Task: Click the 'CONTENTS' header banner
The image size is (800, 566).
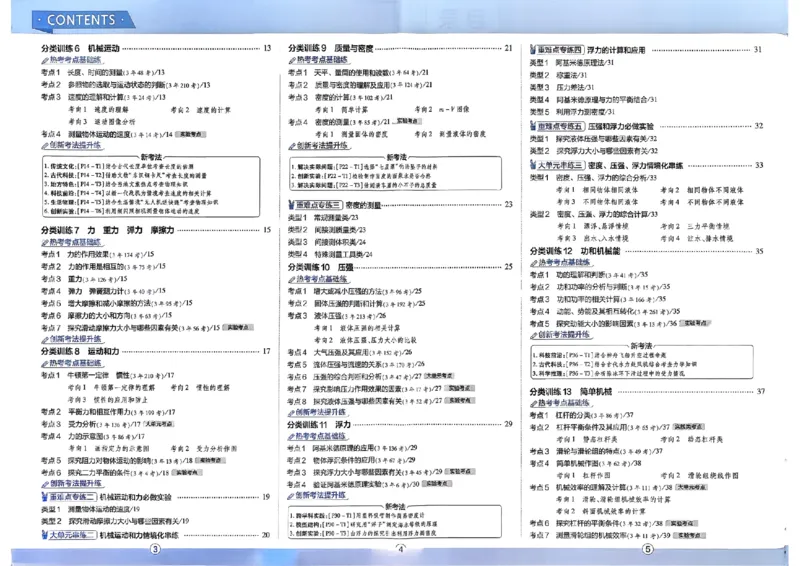Action: (x=82, y=20)
